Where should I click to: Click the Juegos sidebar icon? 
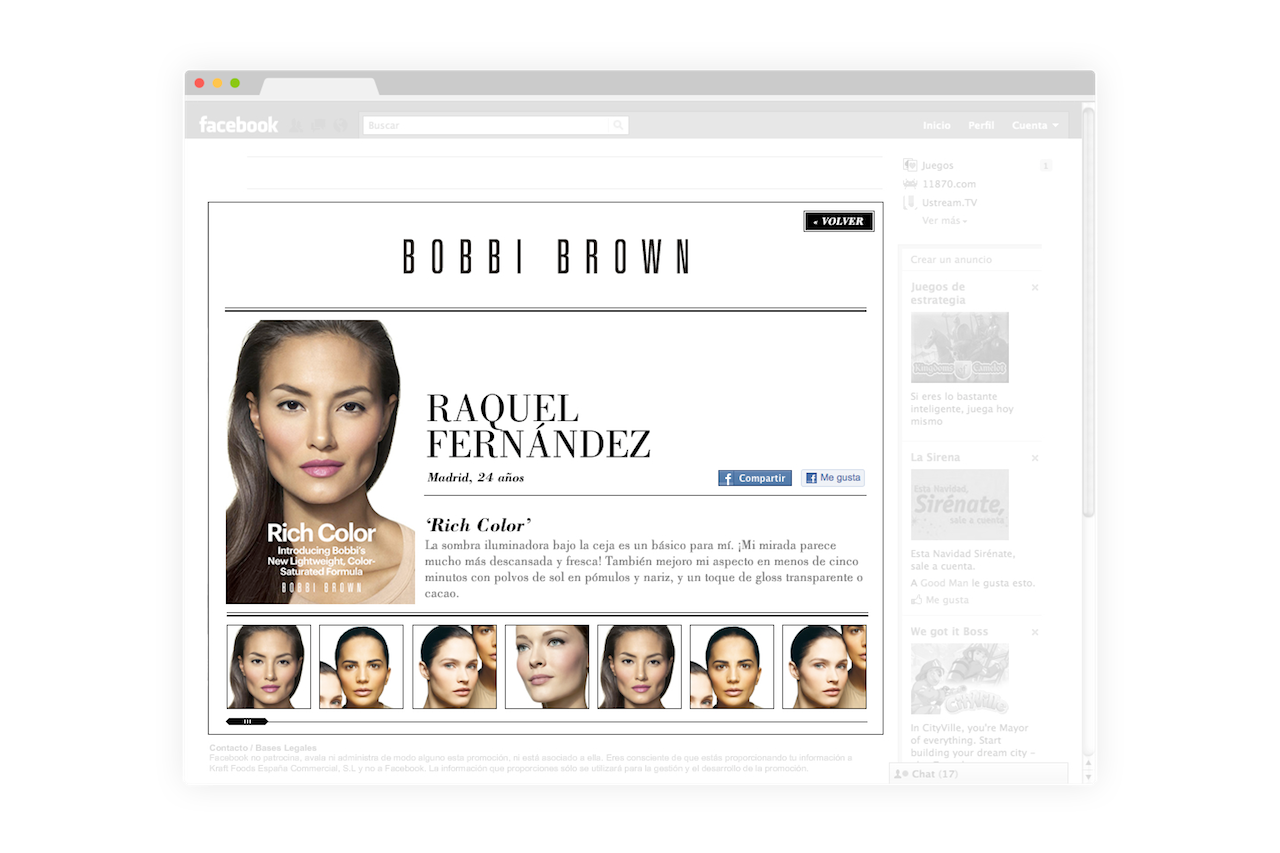(x=910, y=165)
